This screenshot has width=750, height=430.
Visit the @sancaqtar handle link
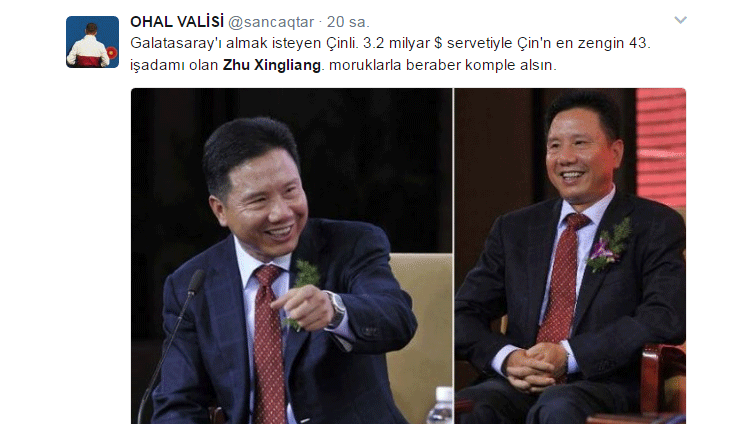pos(271,22)
